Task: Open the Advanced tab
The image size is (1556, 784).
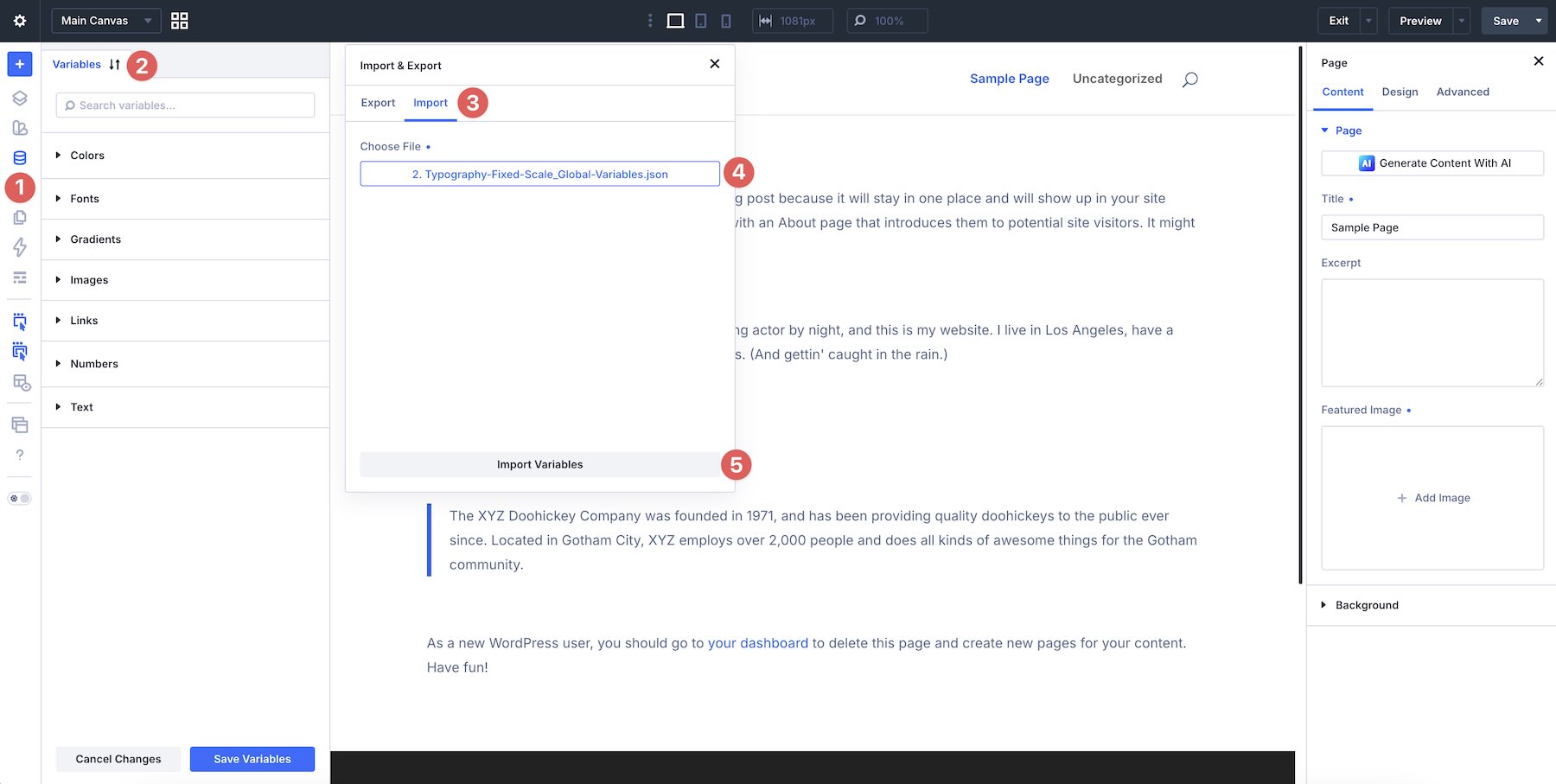Action: coord(1463,92)
